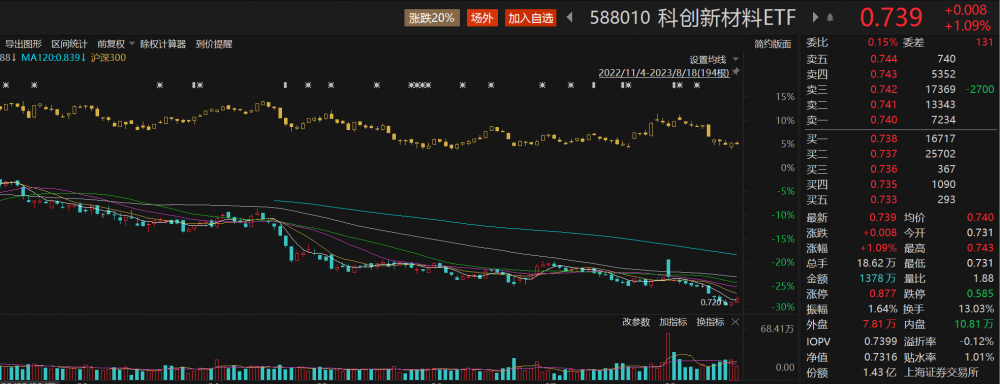
Task: Open the 区间统计 tool
Action: 70,44
